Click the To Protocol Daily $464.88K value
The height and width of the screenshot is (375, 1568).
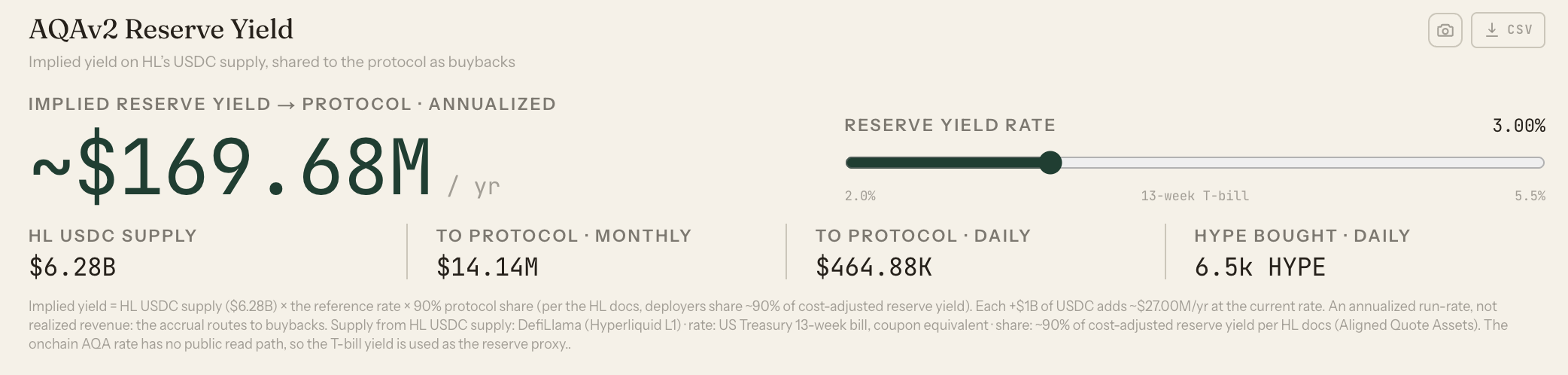(x=874, y=267)
